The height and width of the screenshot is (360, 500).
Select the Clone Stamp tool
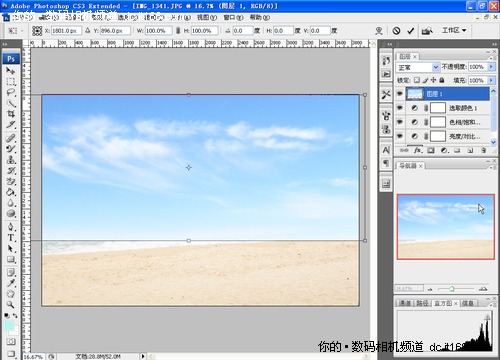(10, 160)
